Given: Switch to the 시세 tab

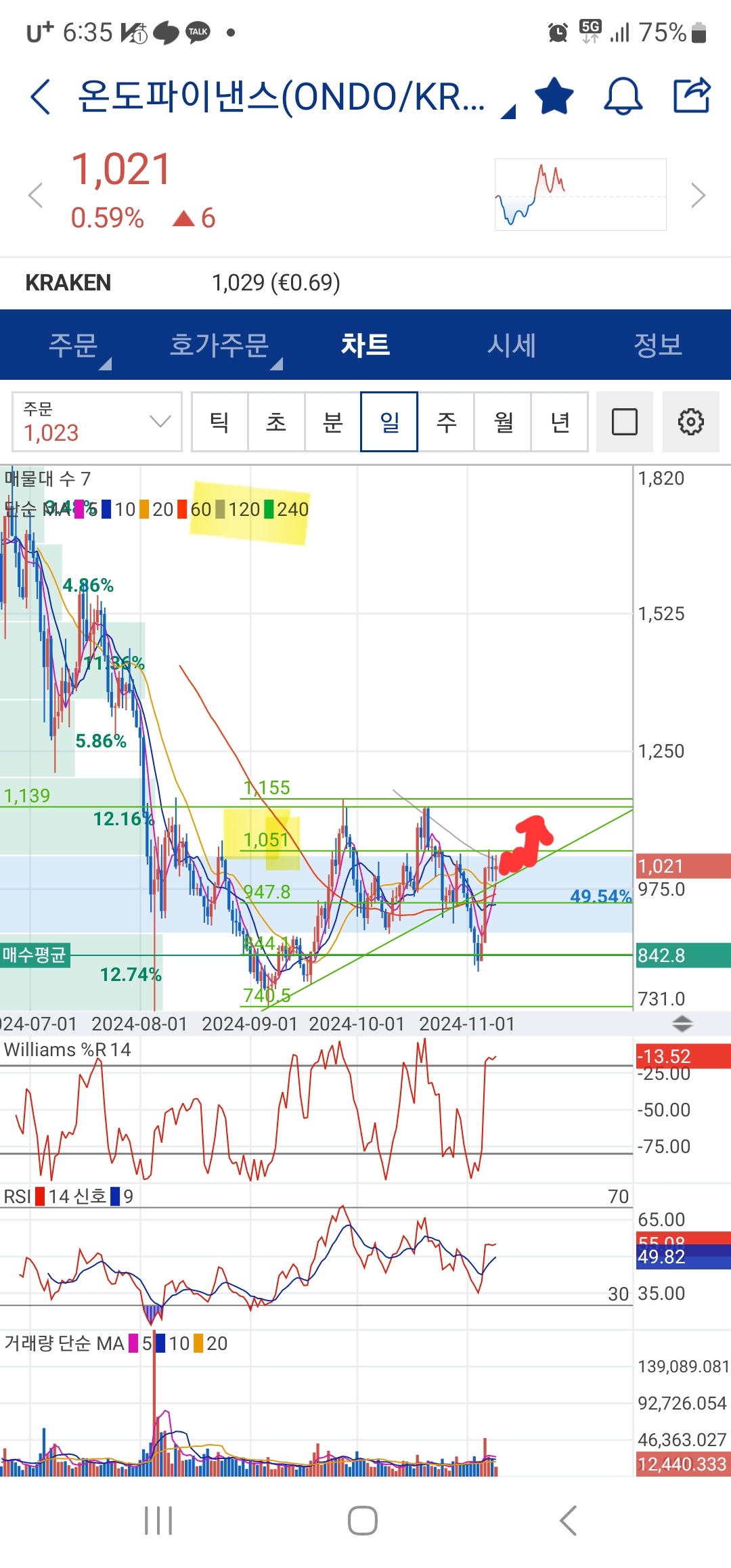Looking at the screenshot, I should tap(512, 345).
